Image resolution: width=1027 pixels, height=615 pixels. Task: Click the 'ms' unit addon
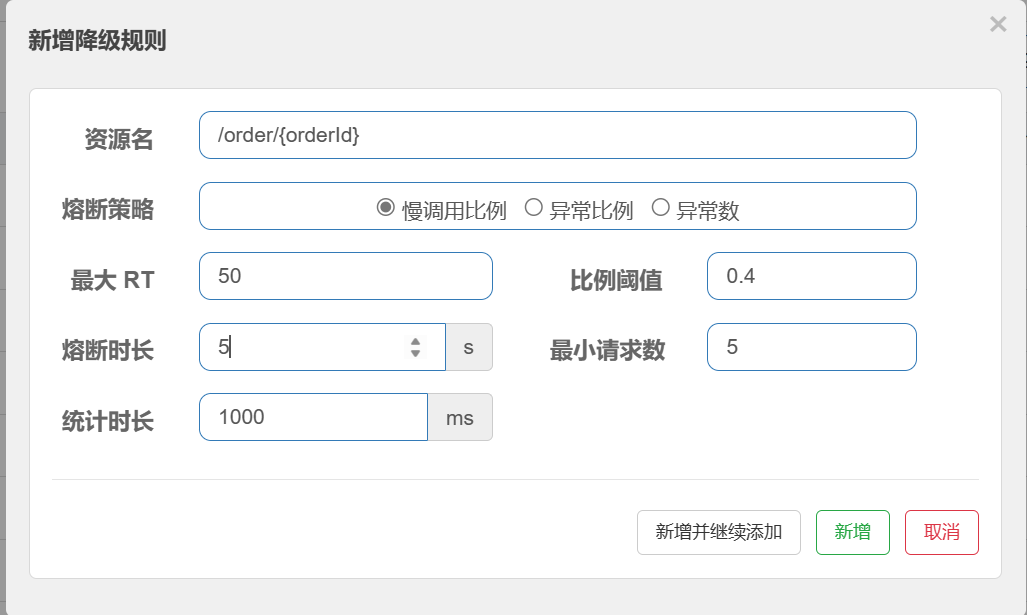[x=460, y=417]
